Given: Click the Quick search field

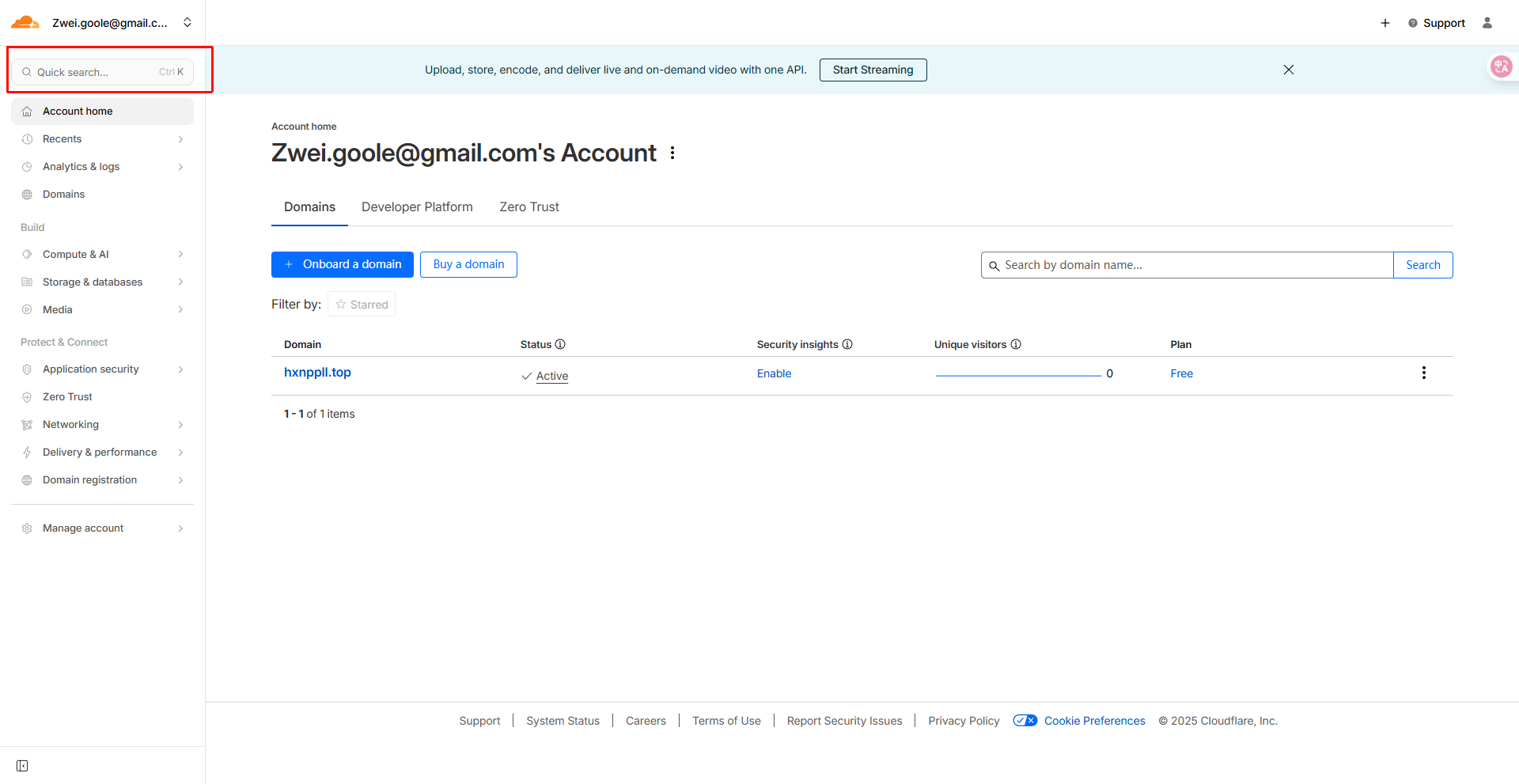Looking at the screenshot, I should click(x=103, y=72).
